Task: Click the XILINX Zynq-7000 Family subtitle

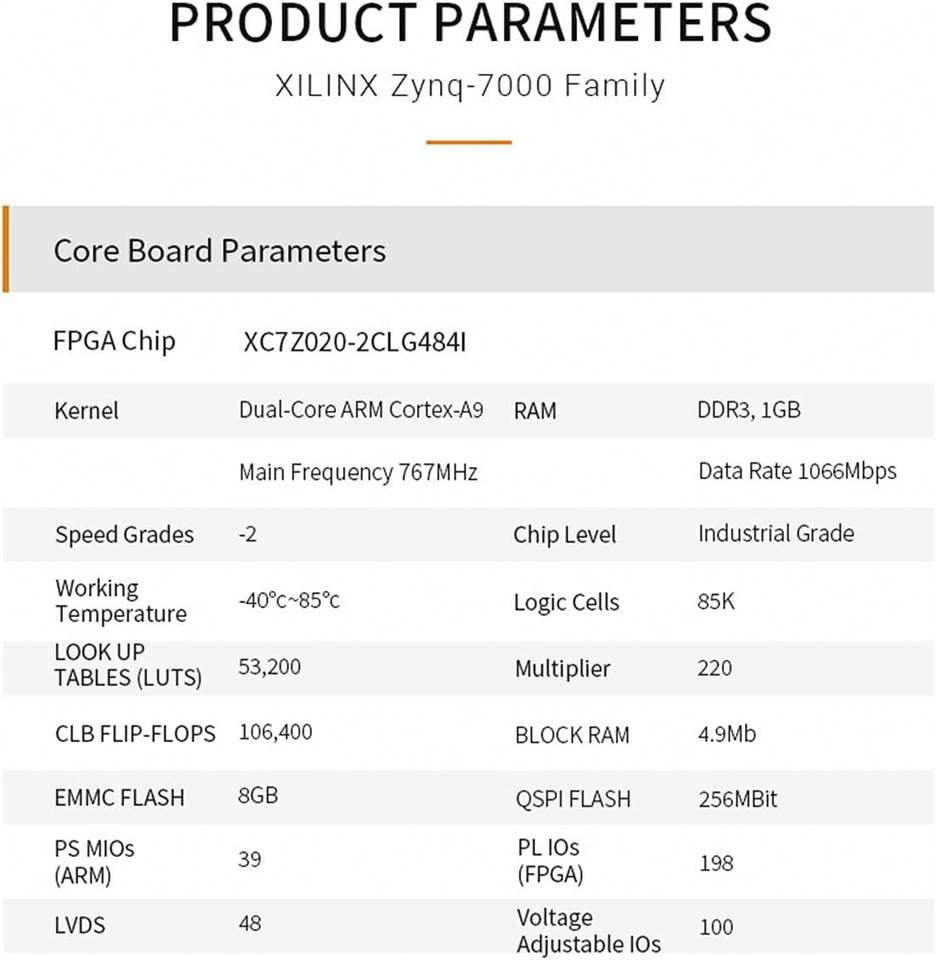Action: coord(470,86)
